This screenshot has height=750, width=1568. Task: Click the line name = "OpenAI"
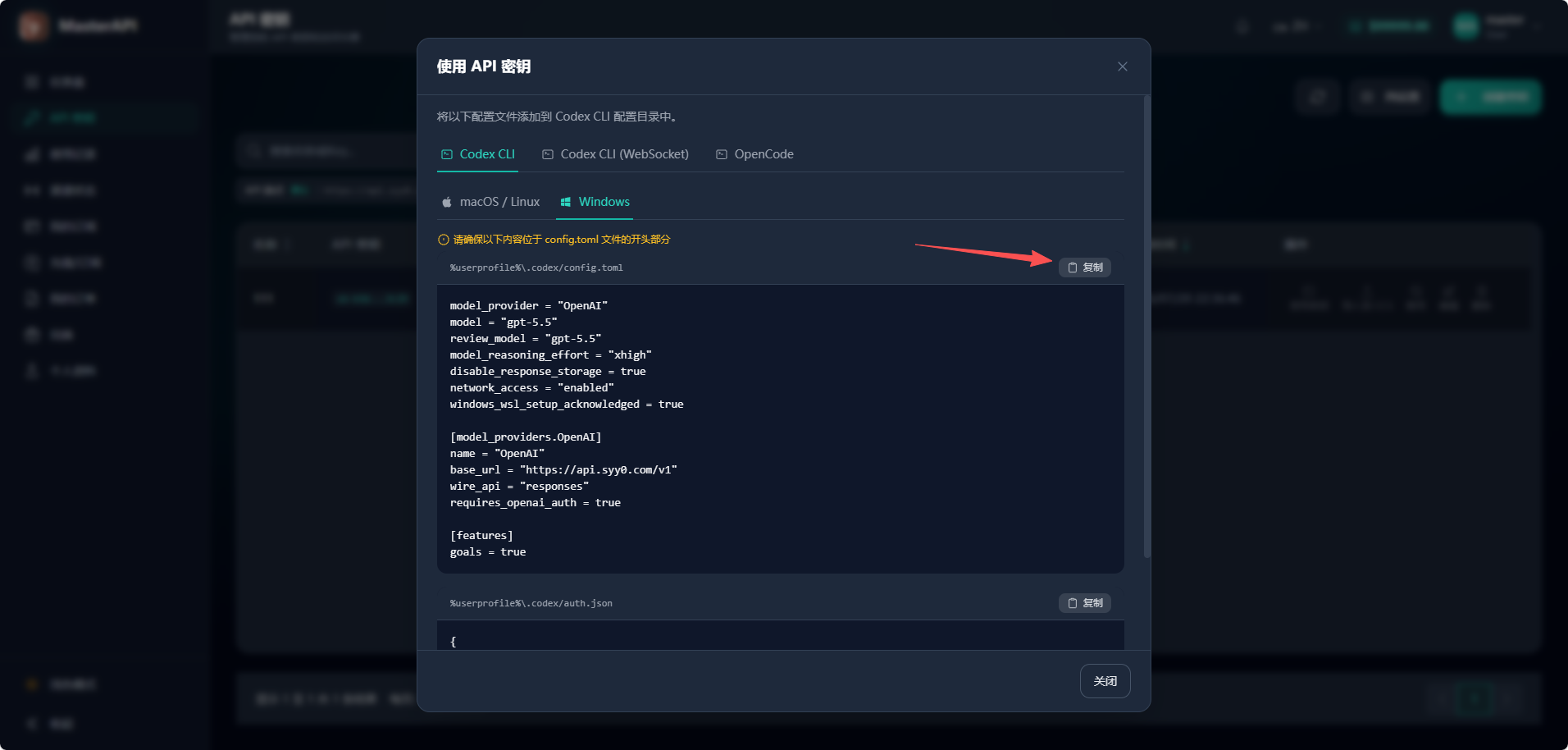(497, 453)
